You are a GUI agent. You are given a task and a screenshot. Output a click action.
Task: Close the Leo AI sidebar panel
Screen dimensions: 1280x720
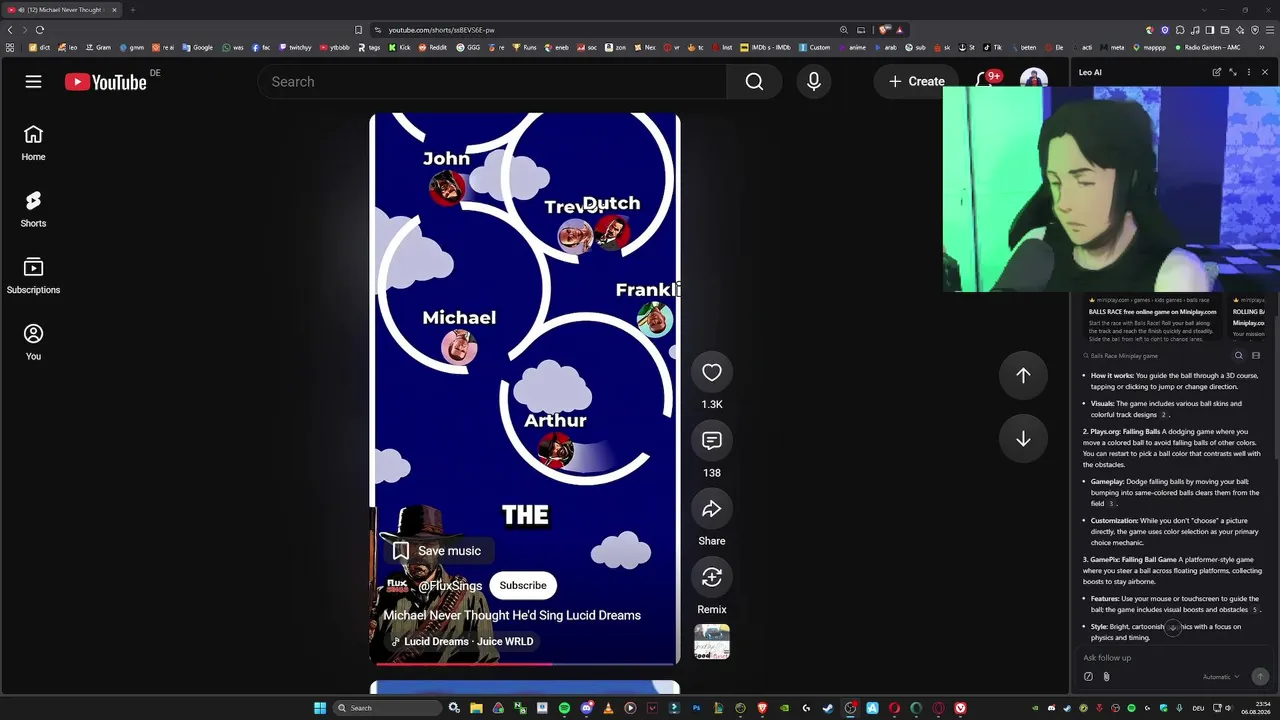coord(1264,72)
